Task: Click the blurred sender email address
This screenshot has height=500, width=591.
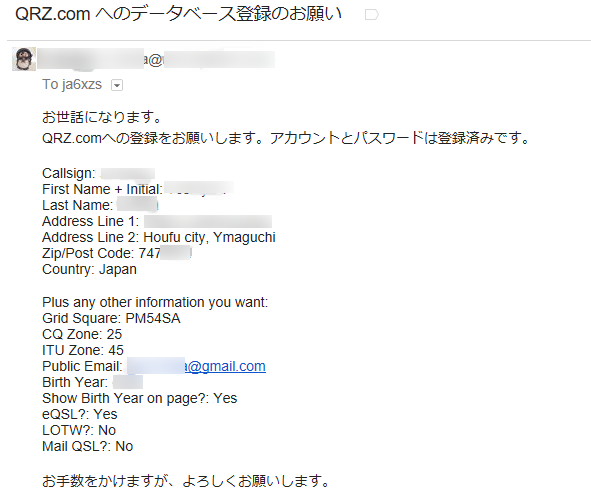Action: click(x=156, y=60)
